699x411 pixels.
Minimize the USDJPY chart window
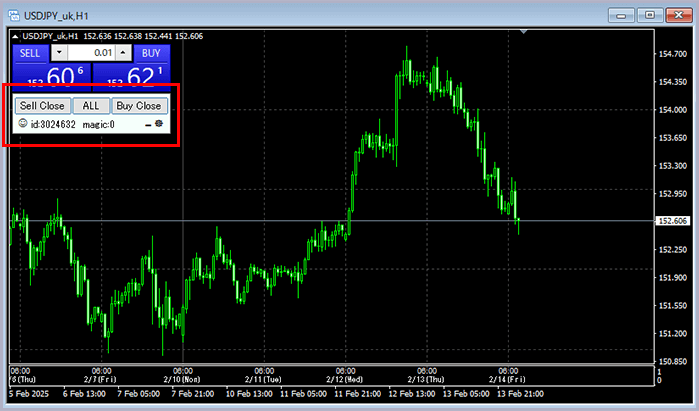tap(623, 14)
